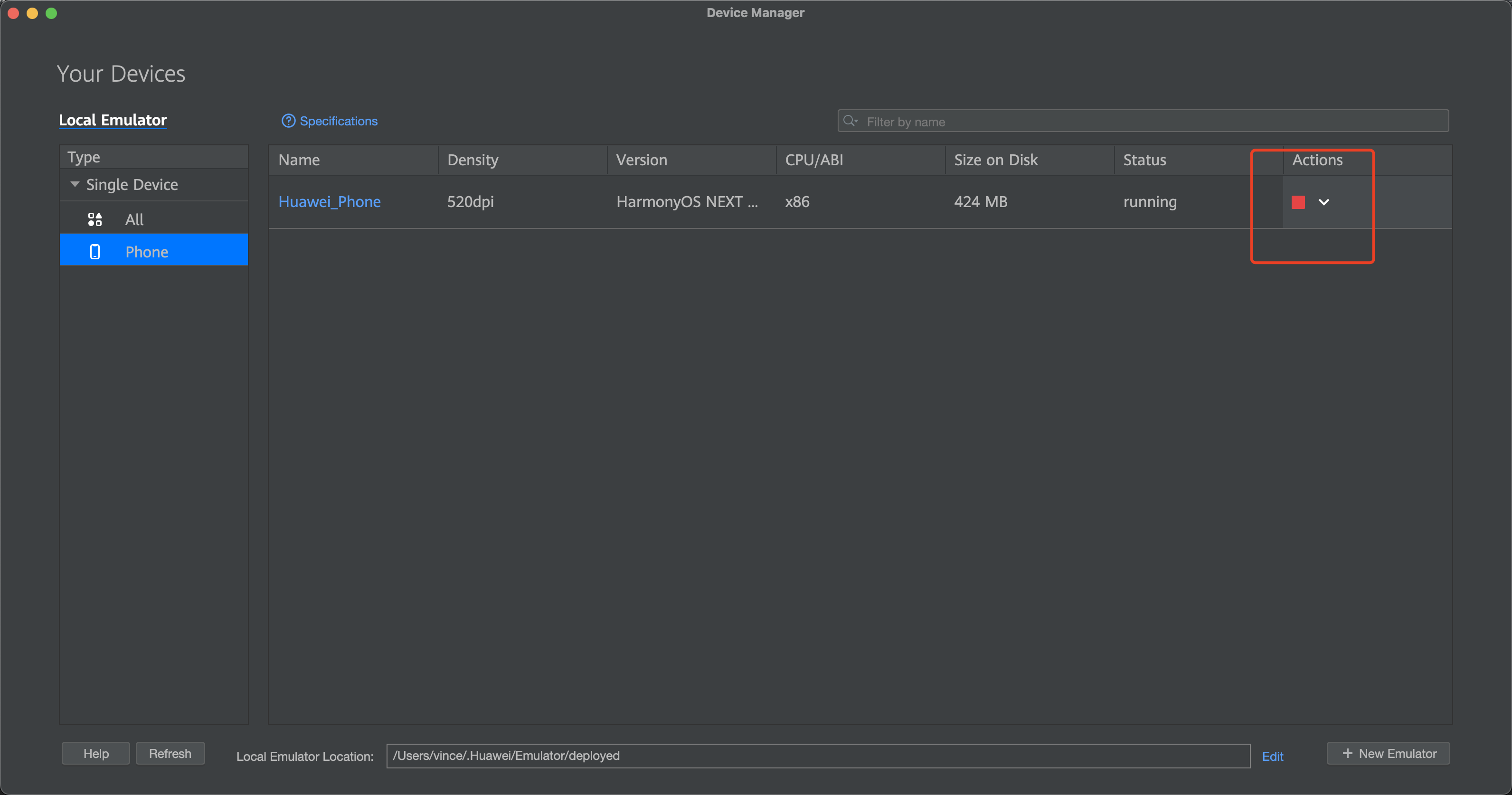The width and height of the screenshot is (1512, 795).
Task: Stop the running Huawei_Phone emulator
Action: coord(1298,202)
